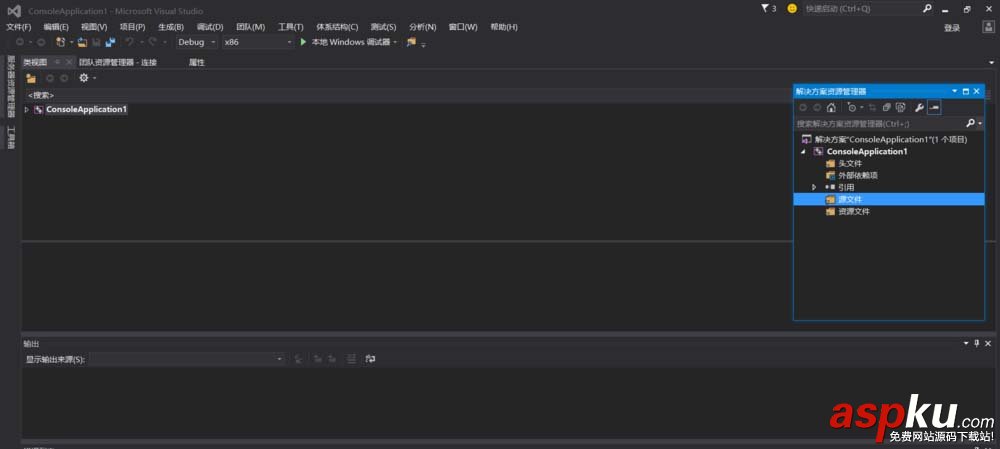Open the class view settings dropdown arrow
The image size is (1000, 449).
[x=94, y=78]
